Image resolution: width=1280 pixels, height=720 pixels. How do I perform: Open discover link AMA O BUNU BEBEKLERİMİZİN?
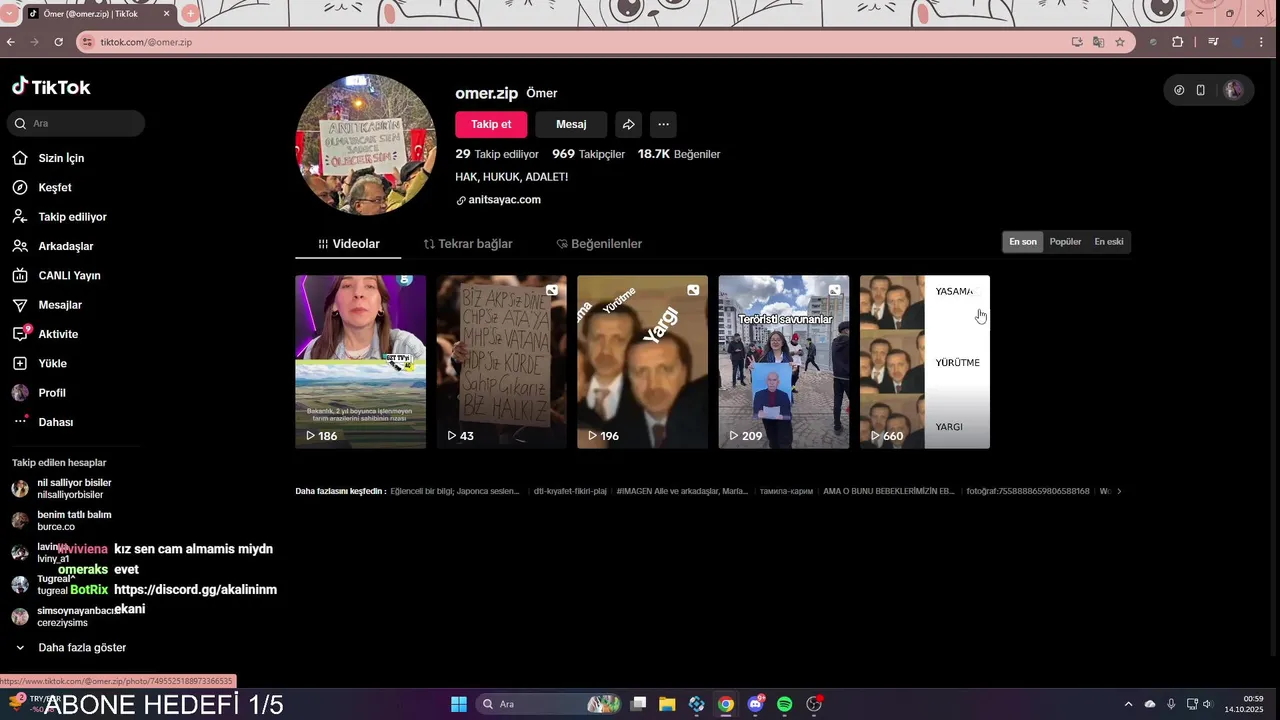888,491
